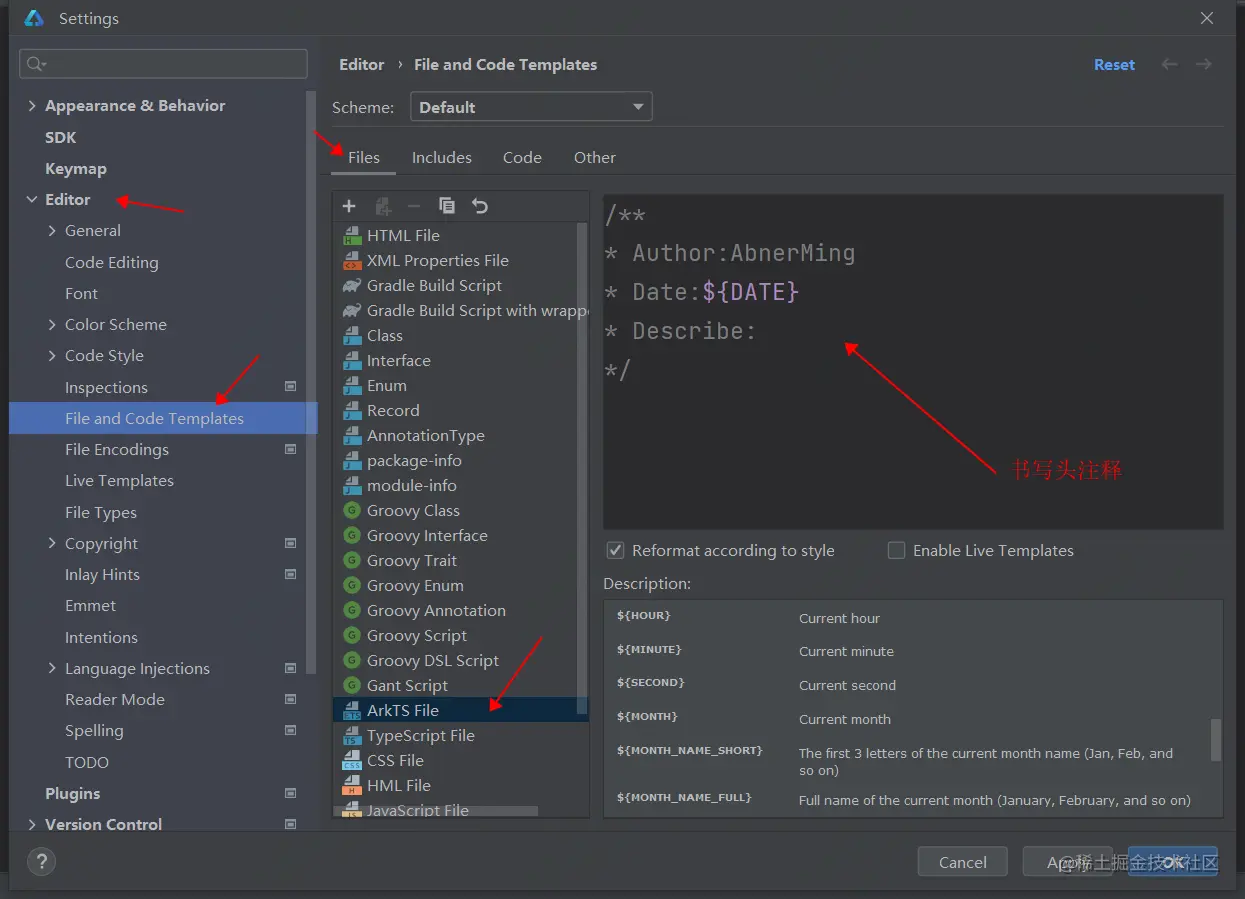Click the Interface file icon
1245x899 pixels.
(352, 361)
